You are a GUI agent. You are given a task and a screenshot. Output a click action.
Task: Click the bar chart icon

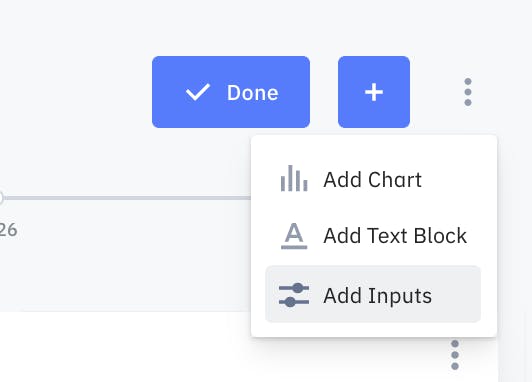click(294, 178)
